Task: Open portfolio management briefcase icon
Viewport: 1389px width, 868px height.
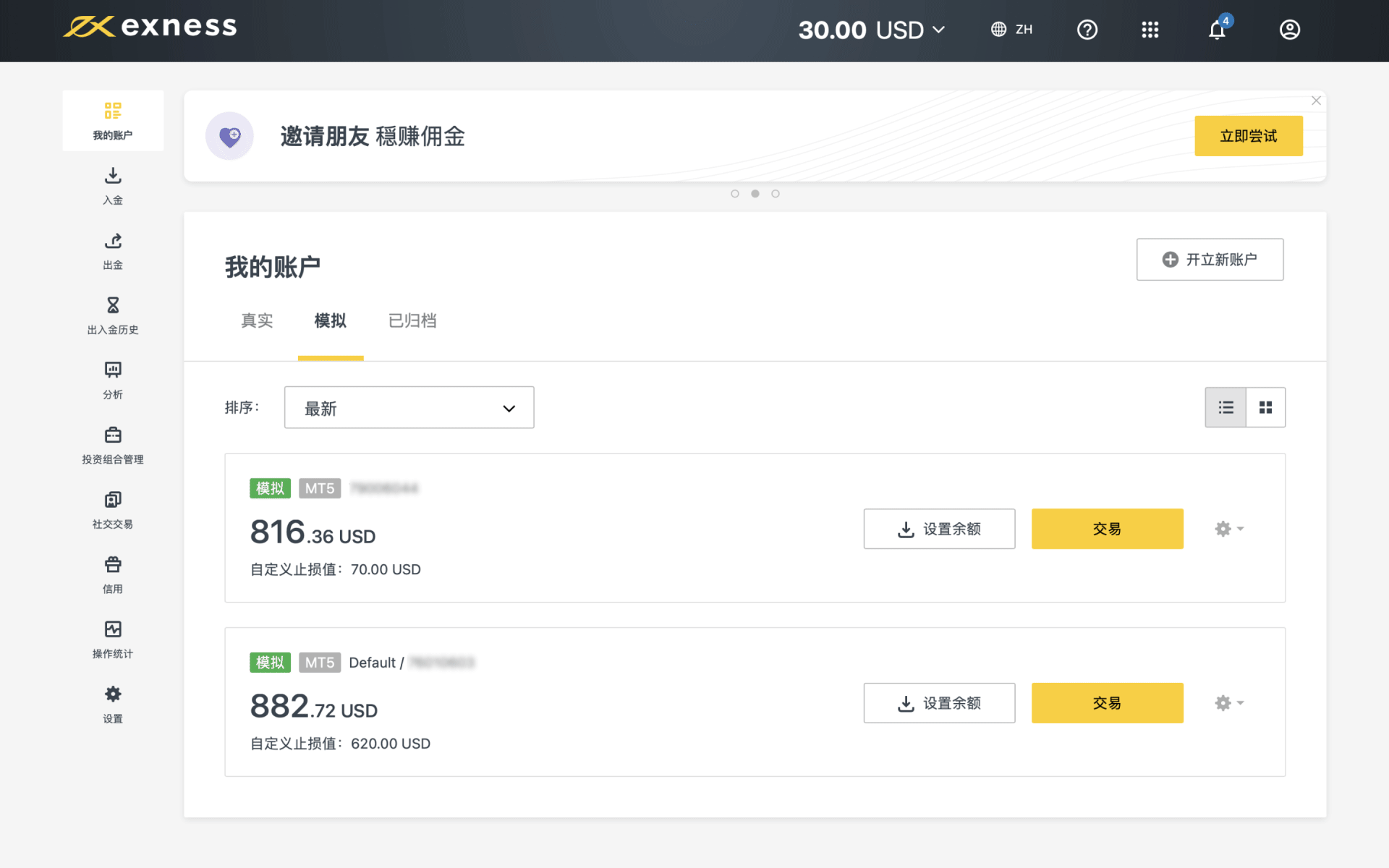Action: click(x=113, y=435)
